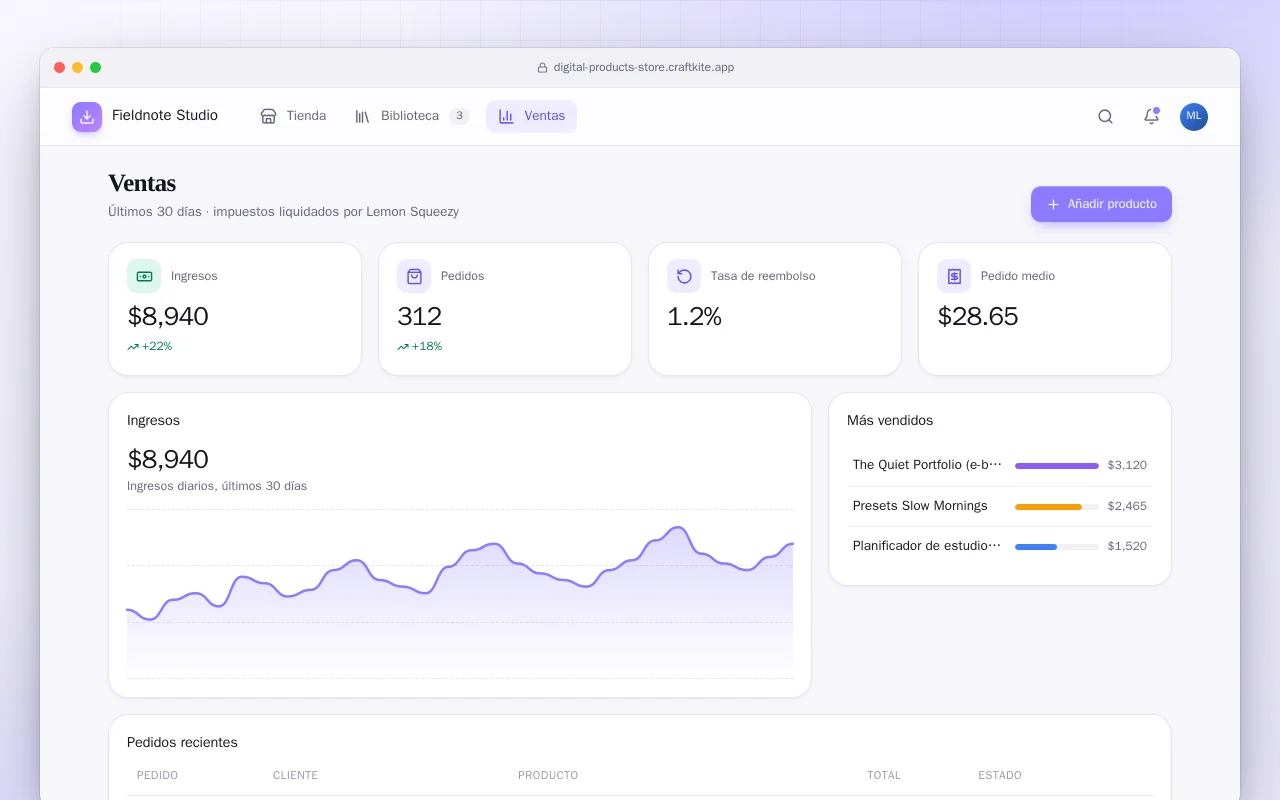Click the address bar URL
1280x800 pixels.
point(644,68)
